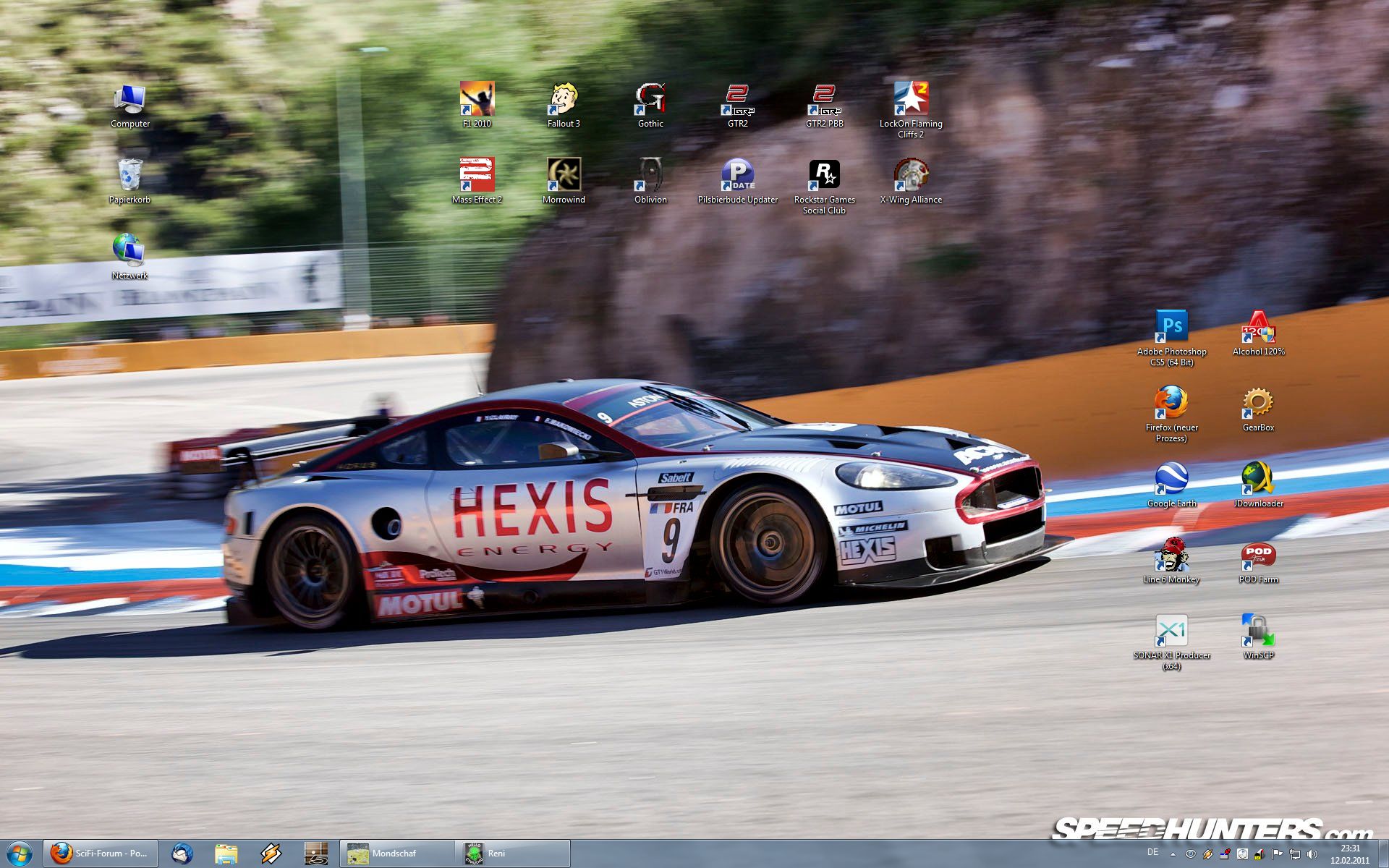Viewport: 1389px width, 868px height.
Task: Select the Rockstar Games Social Club icon
Action: (x=824, y=176)
